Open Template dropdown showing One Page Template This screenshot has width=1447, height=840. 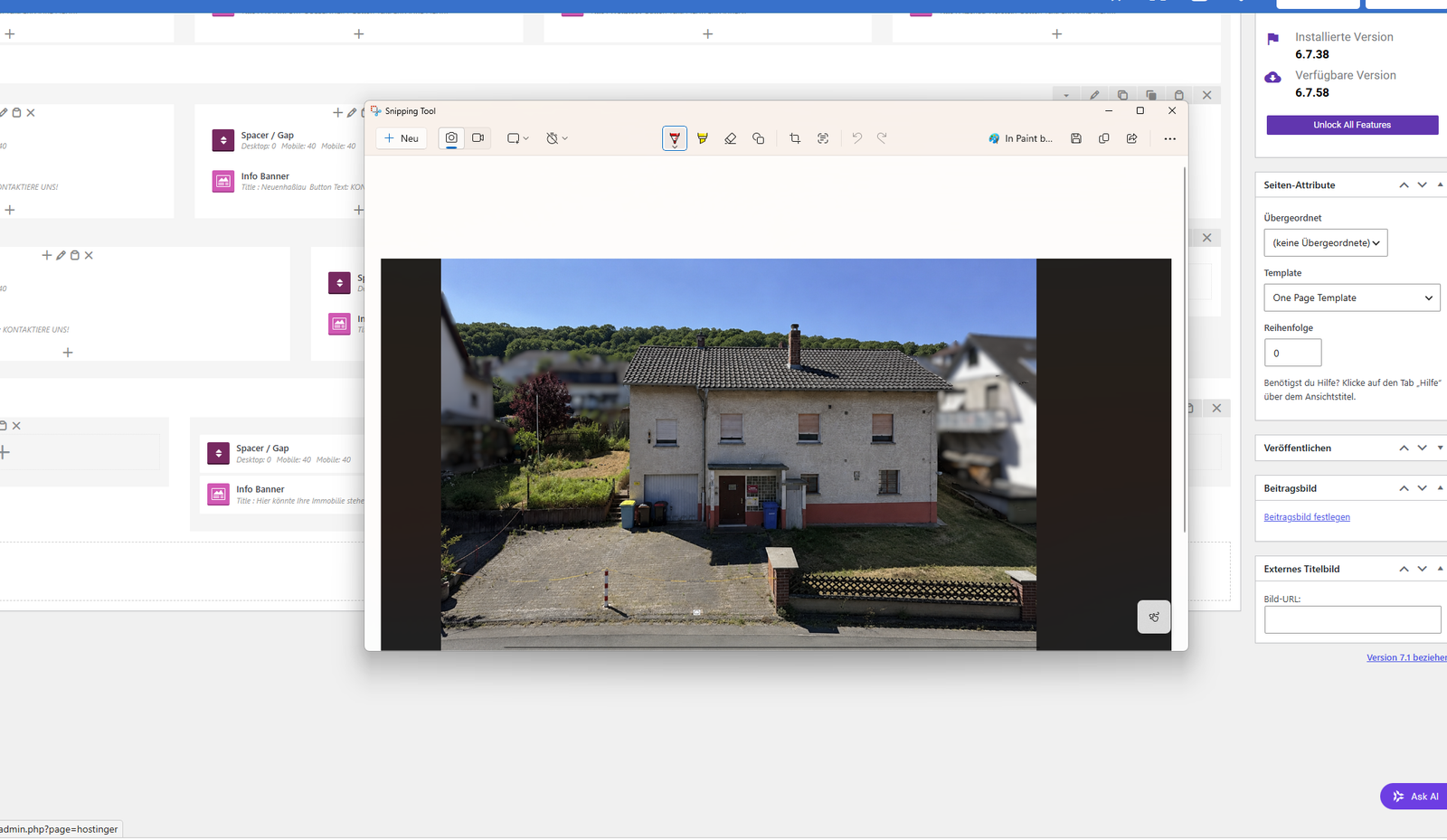tap(1352, 297)
